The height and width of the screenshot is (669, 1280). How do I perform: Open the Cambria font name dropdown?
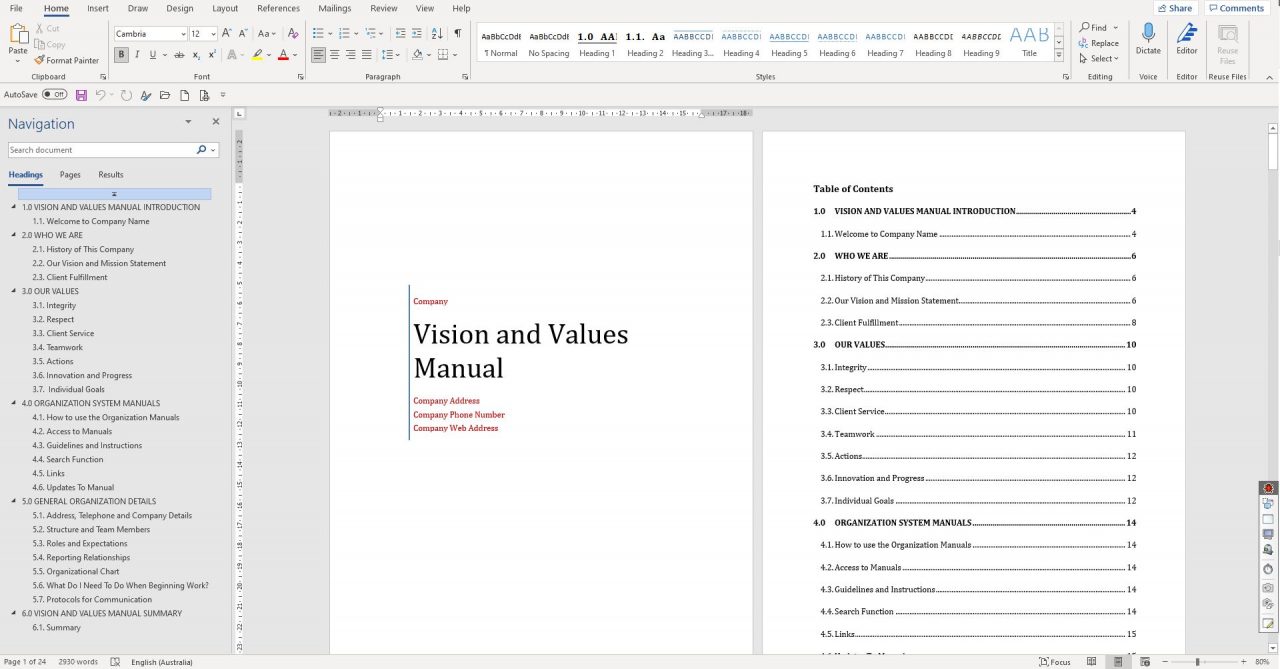tap(184, 33)
